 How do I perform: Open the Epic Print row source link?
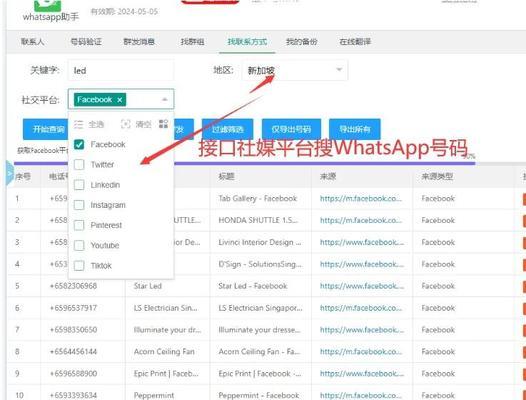point(362,373)
